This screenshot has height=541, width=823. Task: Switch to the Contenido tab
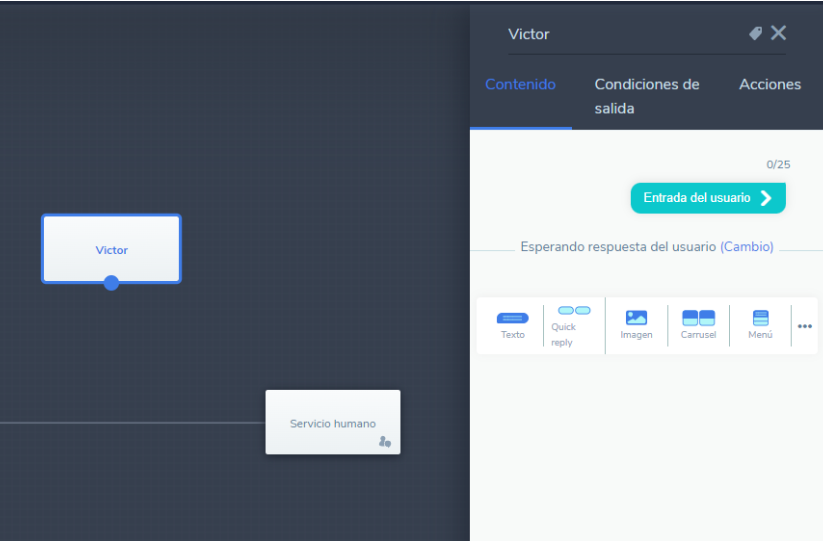520,85
